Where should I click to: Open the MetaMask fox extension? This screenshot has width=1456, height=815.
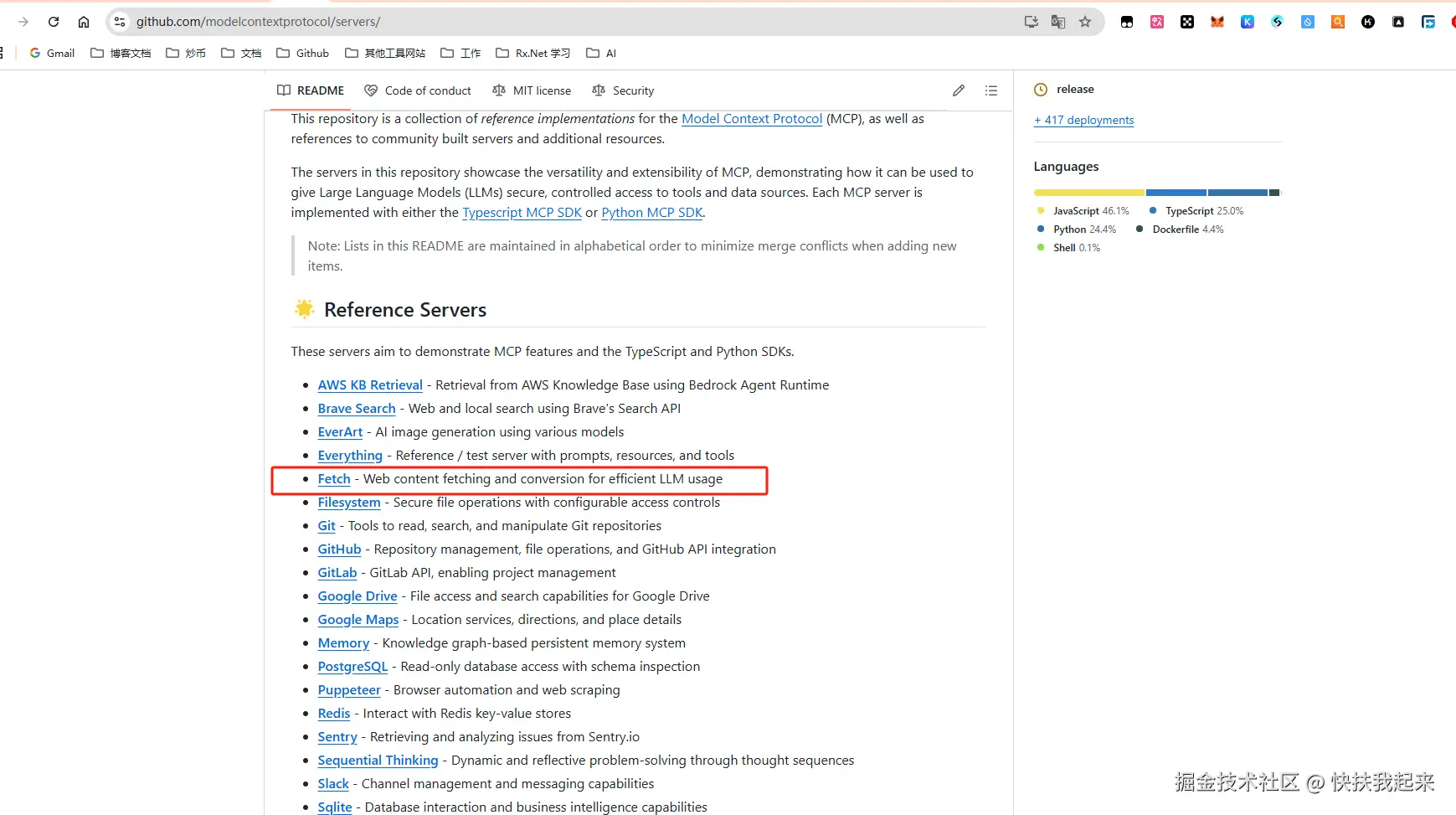pyautogui.click(x=1217, y=22)
